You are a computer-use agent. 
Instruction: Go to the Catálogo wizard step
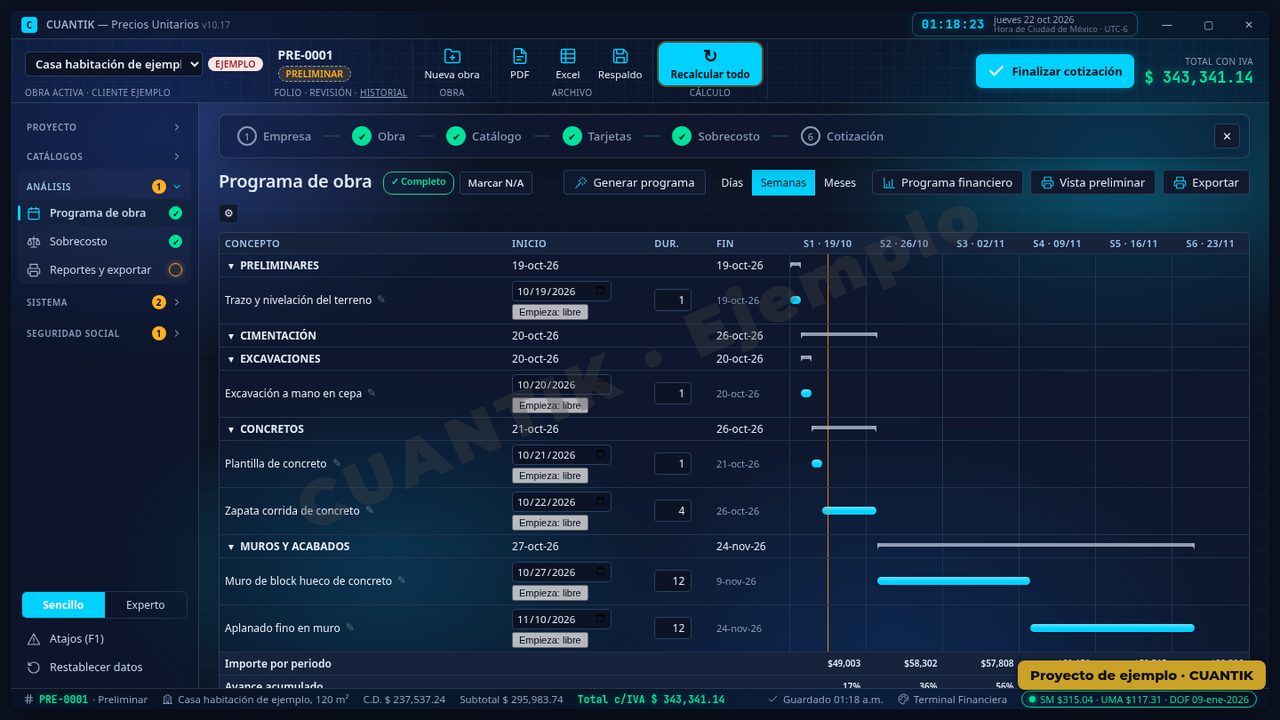point(484,136)
